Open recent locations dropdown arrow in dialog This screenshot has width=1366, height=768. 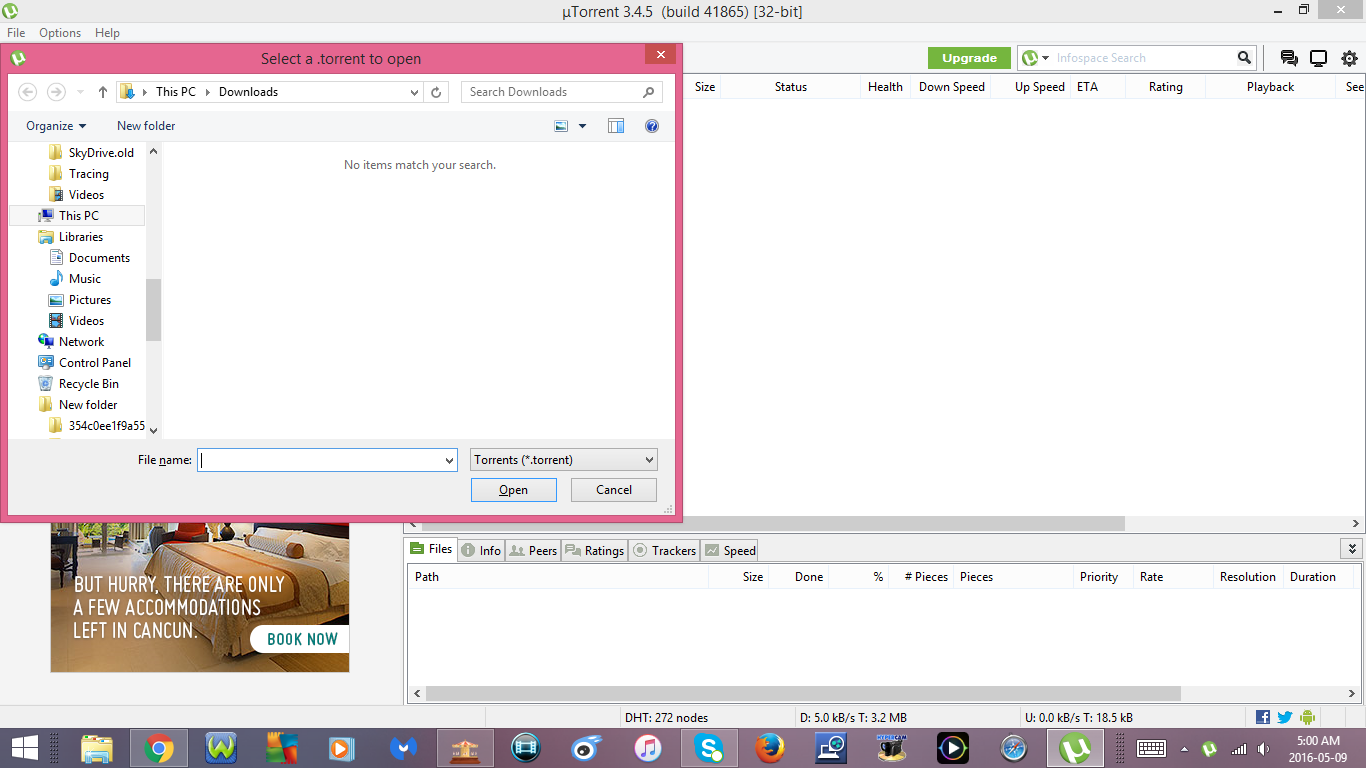81,92
